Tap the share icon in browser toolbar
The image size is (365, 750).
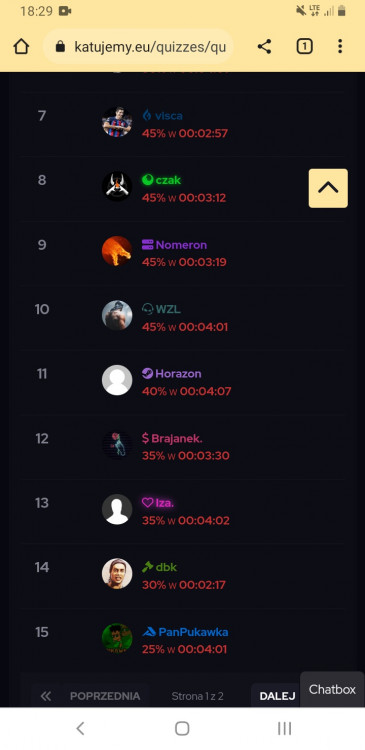click(264, 46)
